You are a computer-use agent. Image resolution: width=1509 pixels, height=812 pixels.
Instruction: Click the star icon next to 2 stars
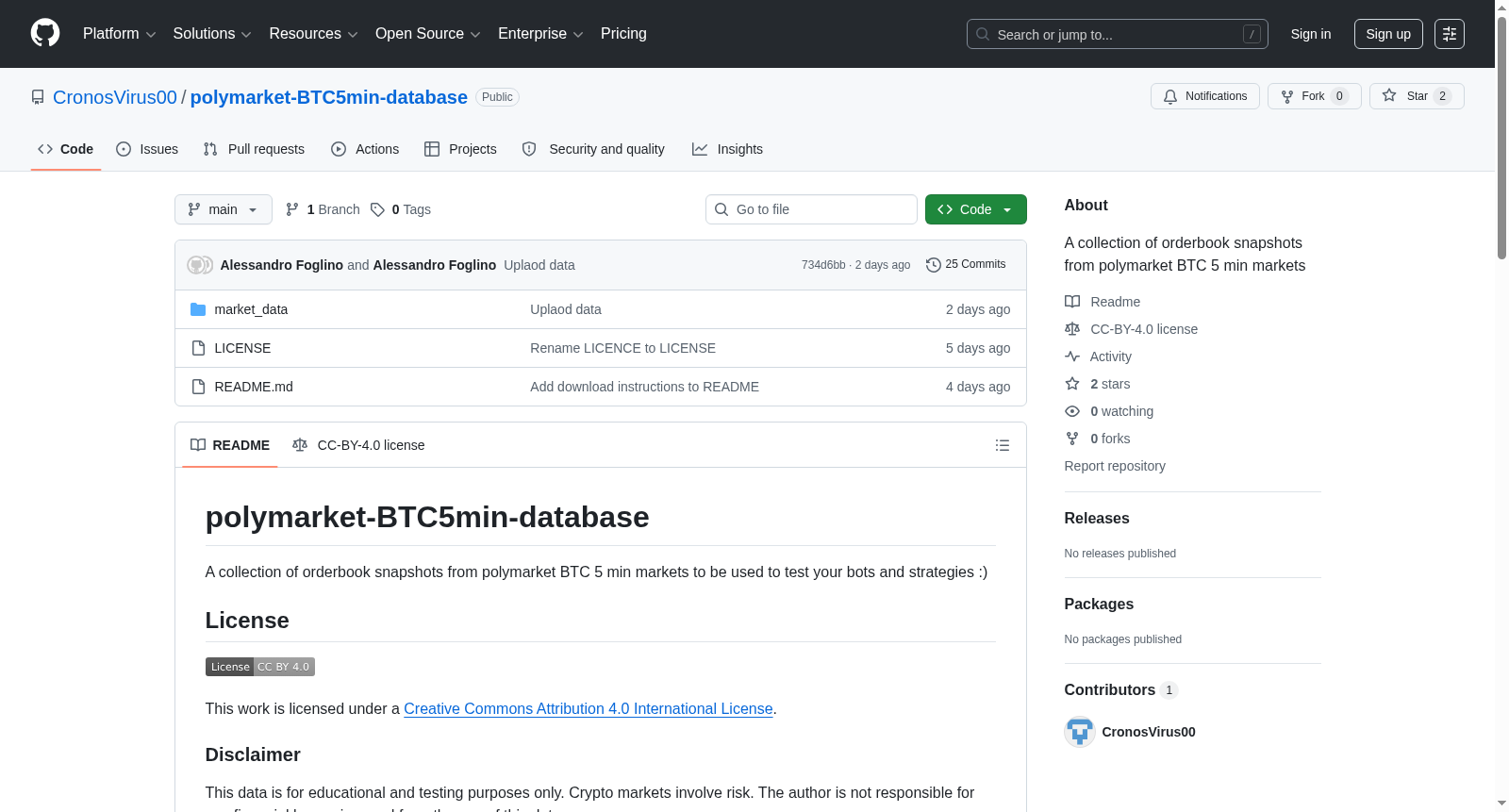tap(1072, 384)
